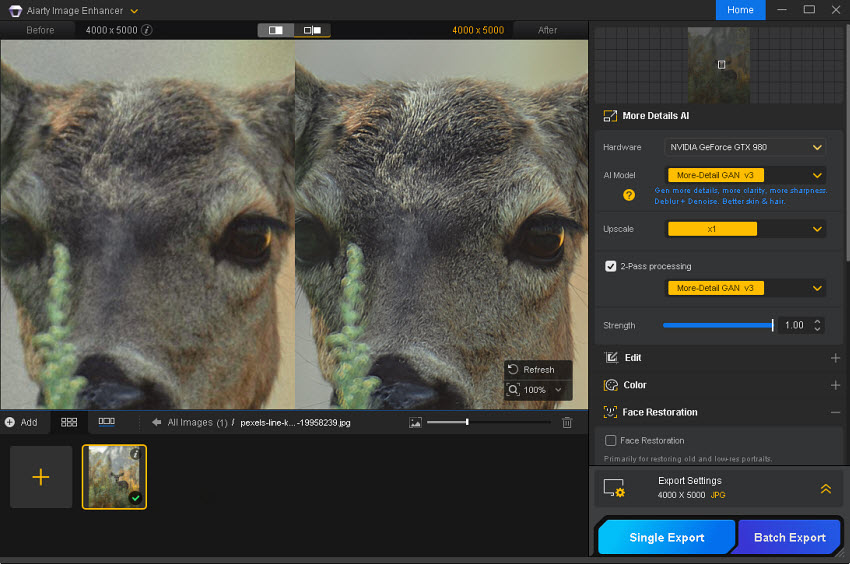This screenshot has height=564, width=850.
Task: Click the info icon on the thumbnail
Action: click(136, 454)
